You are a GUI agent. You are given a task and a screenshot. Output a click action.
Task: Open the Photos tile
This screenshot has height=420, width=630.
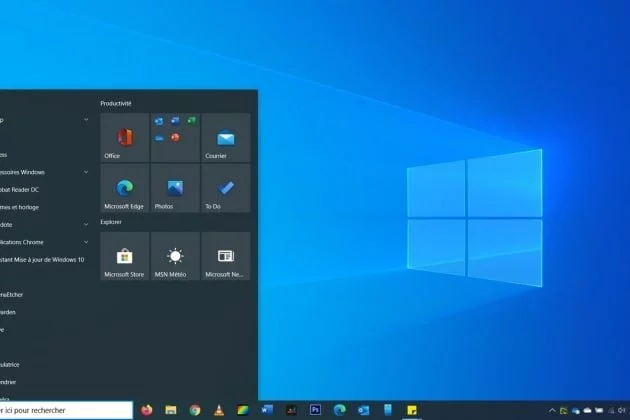175,189
